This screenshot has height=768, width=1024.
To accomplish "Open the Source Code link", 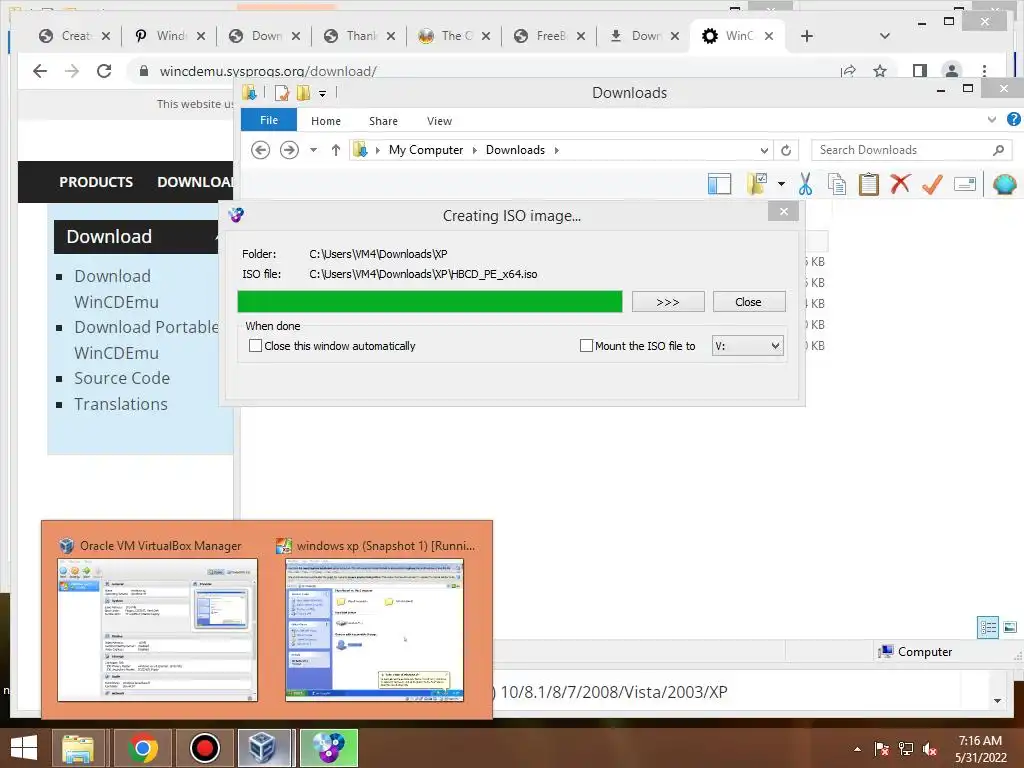I will click(121, 378).
